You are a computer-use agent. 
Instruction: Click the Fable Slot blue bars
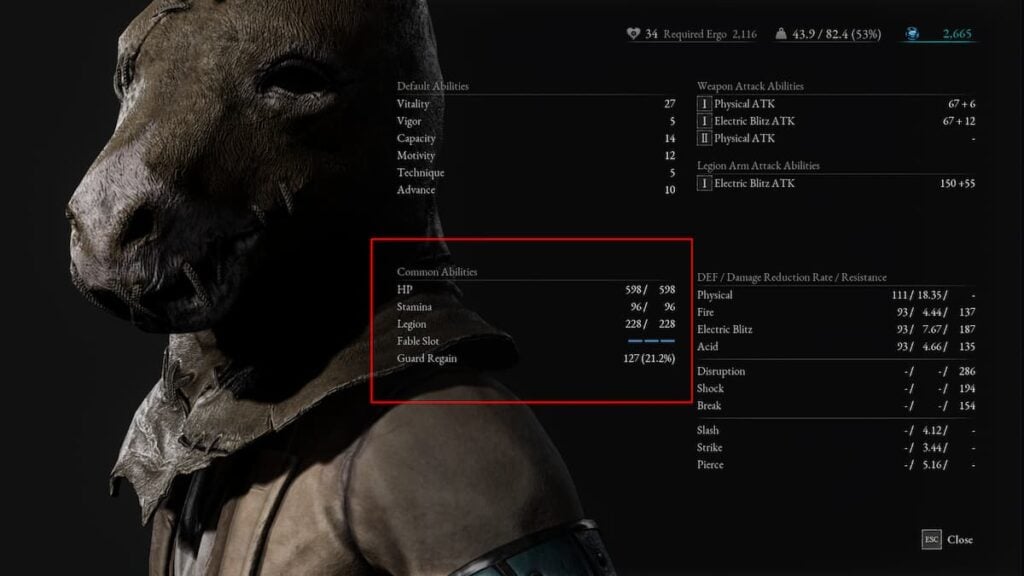[651, 341]
